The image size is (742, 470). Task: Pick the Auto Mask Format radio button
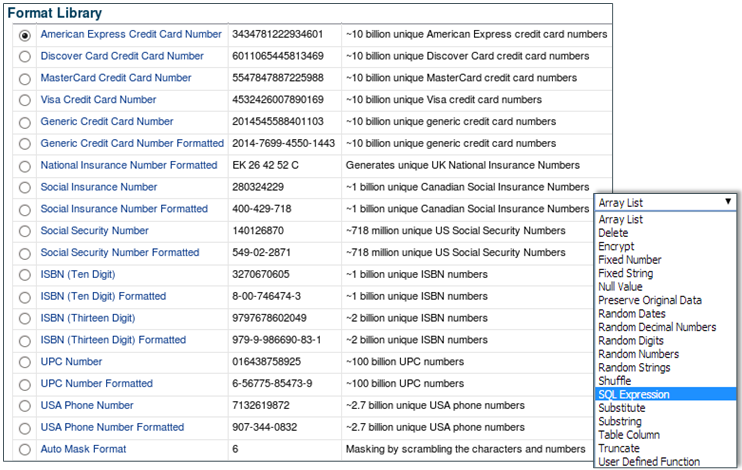click(24, 450)
